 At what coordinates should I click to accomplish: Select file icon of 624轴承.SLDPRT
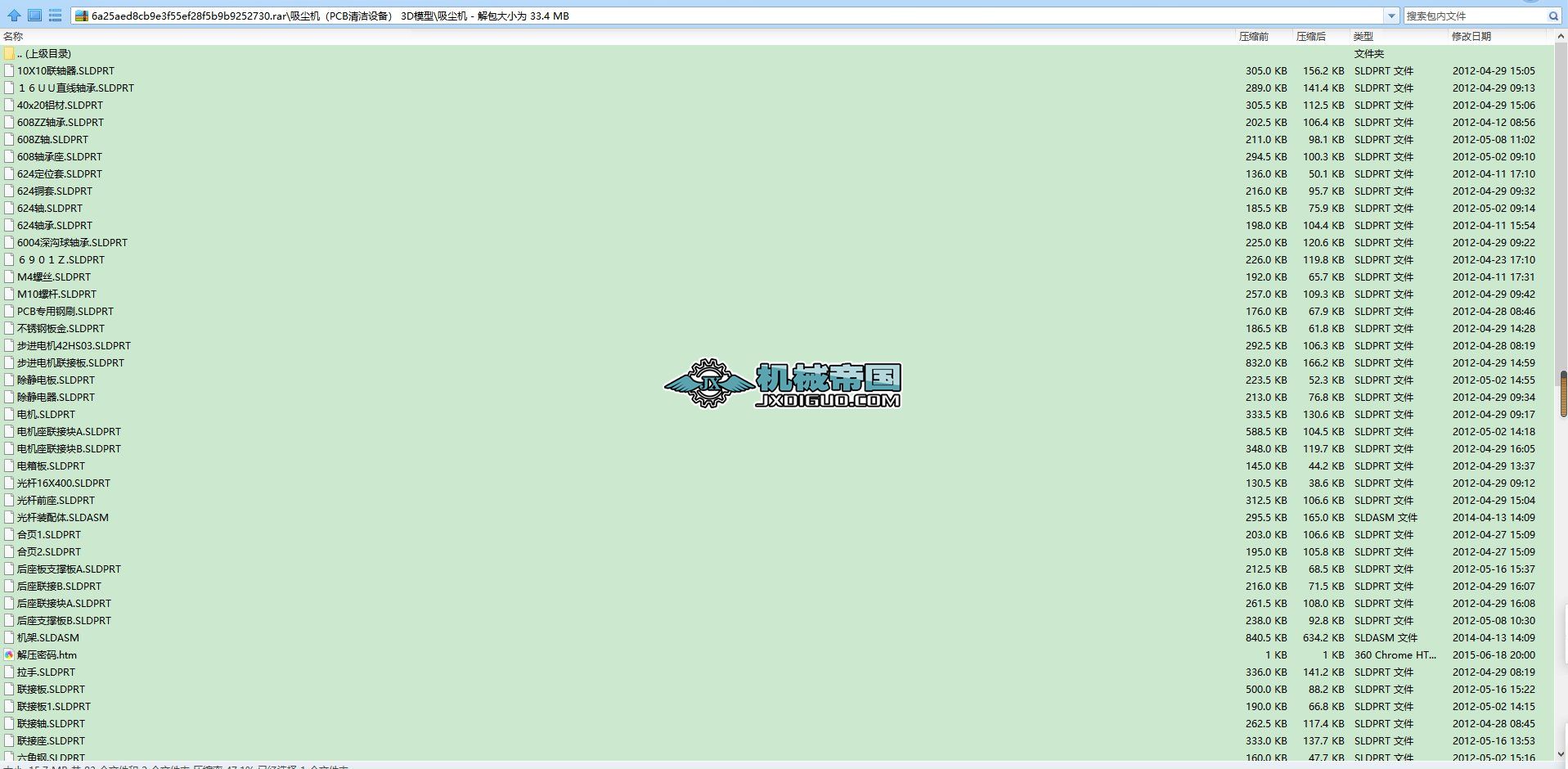[9, 225]
